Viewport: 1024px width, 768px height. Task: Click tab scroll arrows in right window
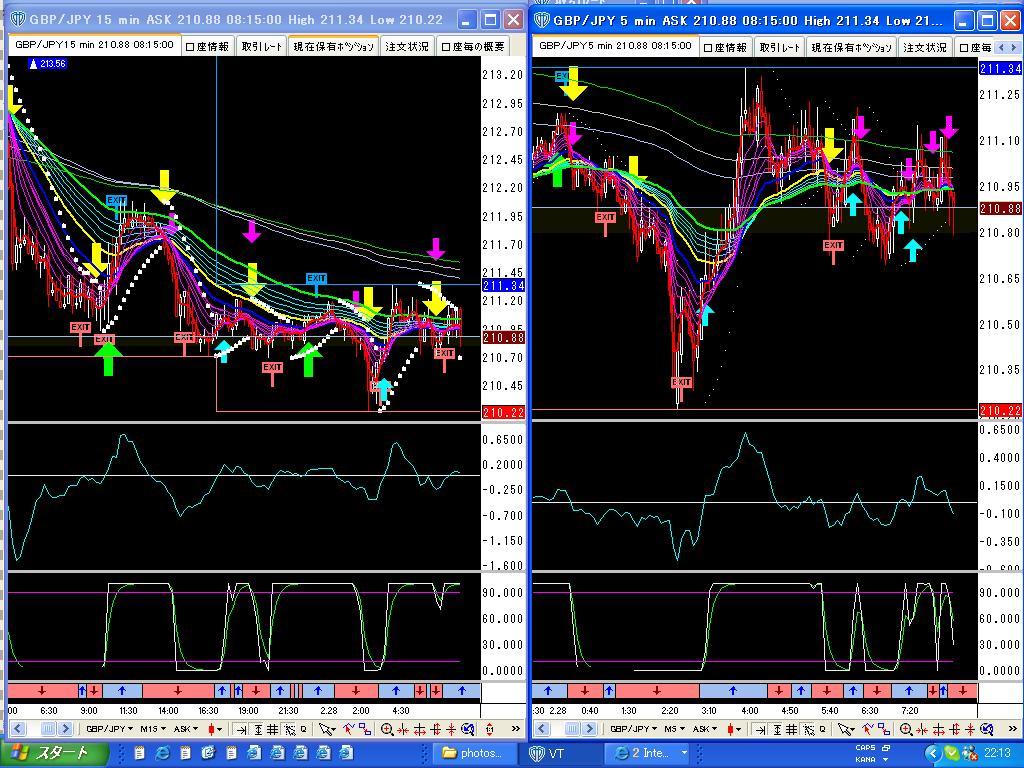tap(1008, 47)
